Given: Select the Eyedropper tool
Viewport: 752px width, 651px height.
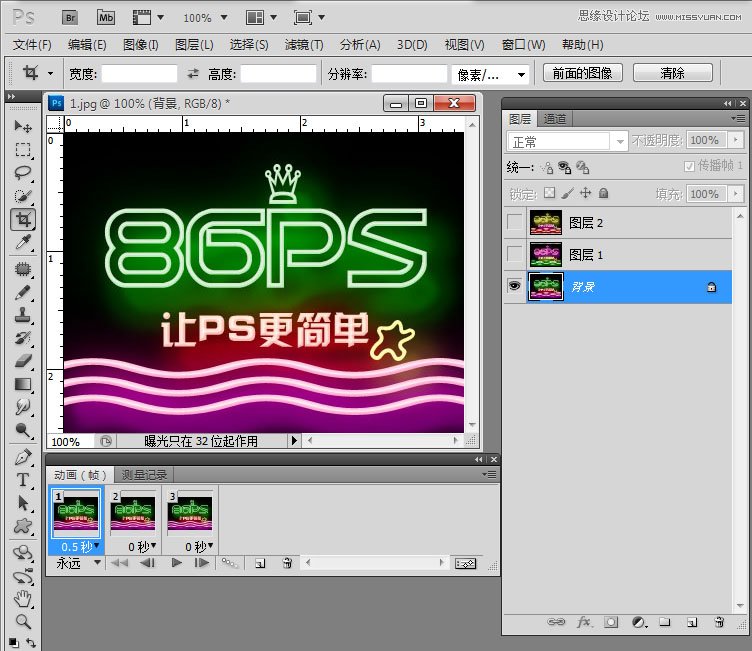Looking at the screenshot, I should coord(22,242).
